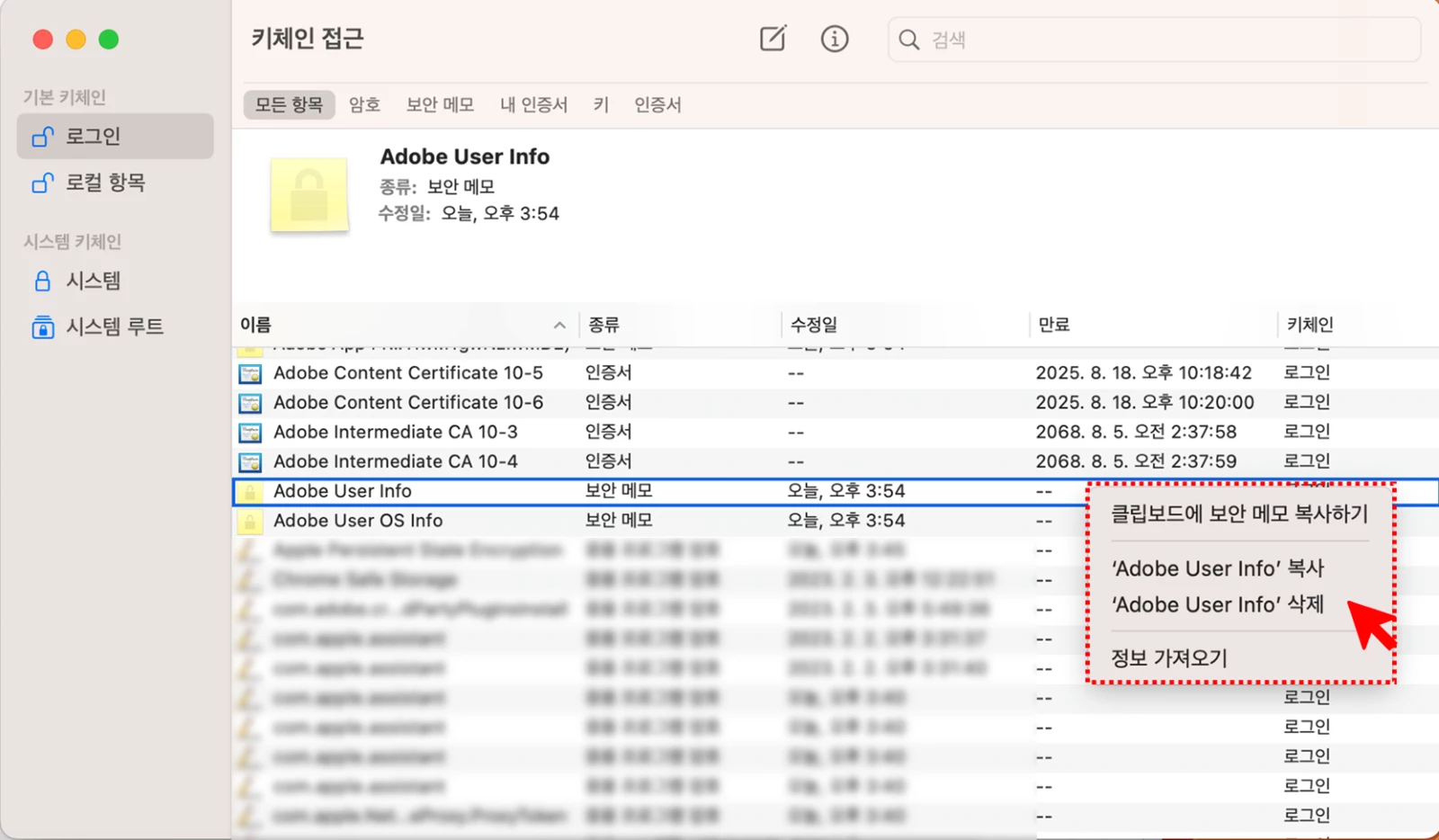The height and width of the screenshot is (840, 1439).
Task: Click the open padlock icon beside 로컬 항목
Action: (42, 183)
